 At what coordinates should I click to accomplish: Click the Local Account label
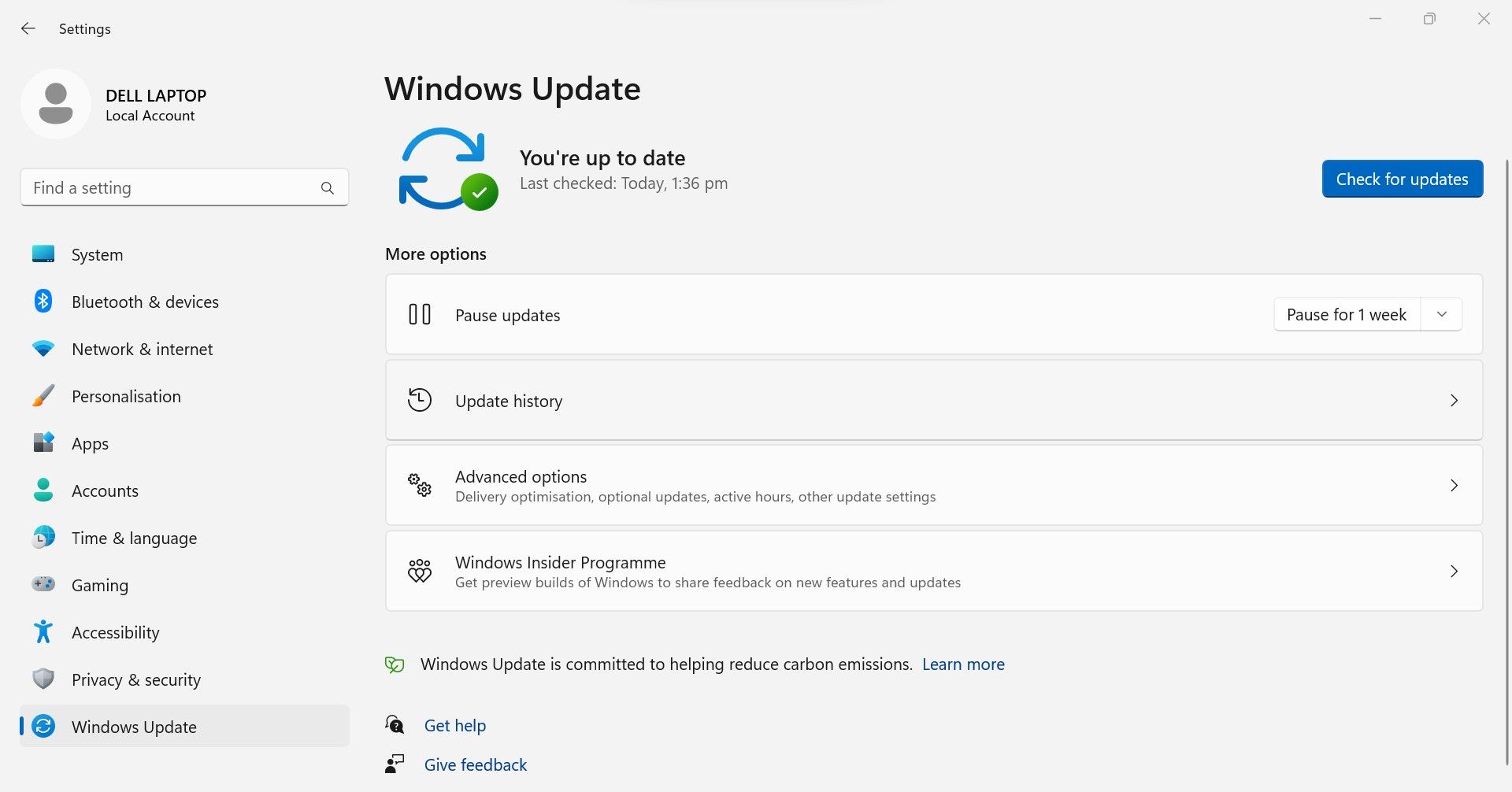(150, 116)
